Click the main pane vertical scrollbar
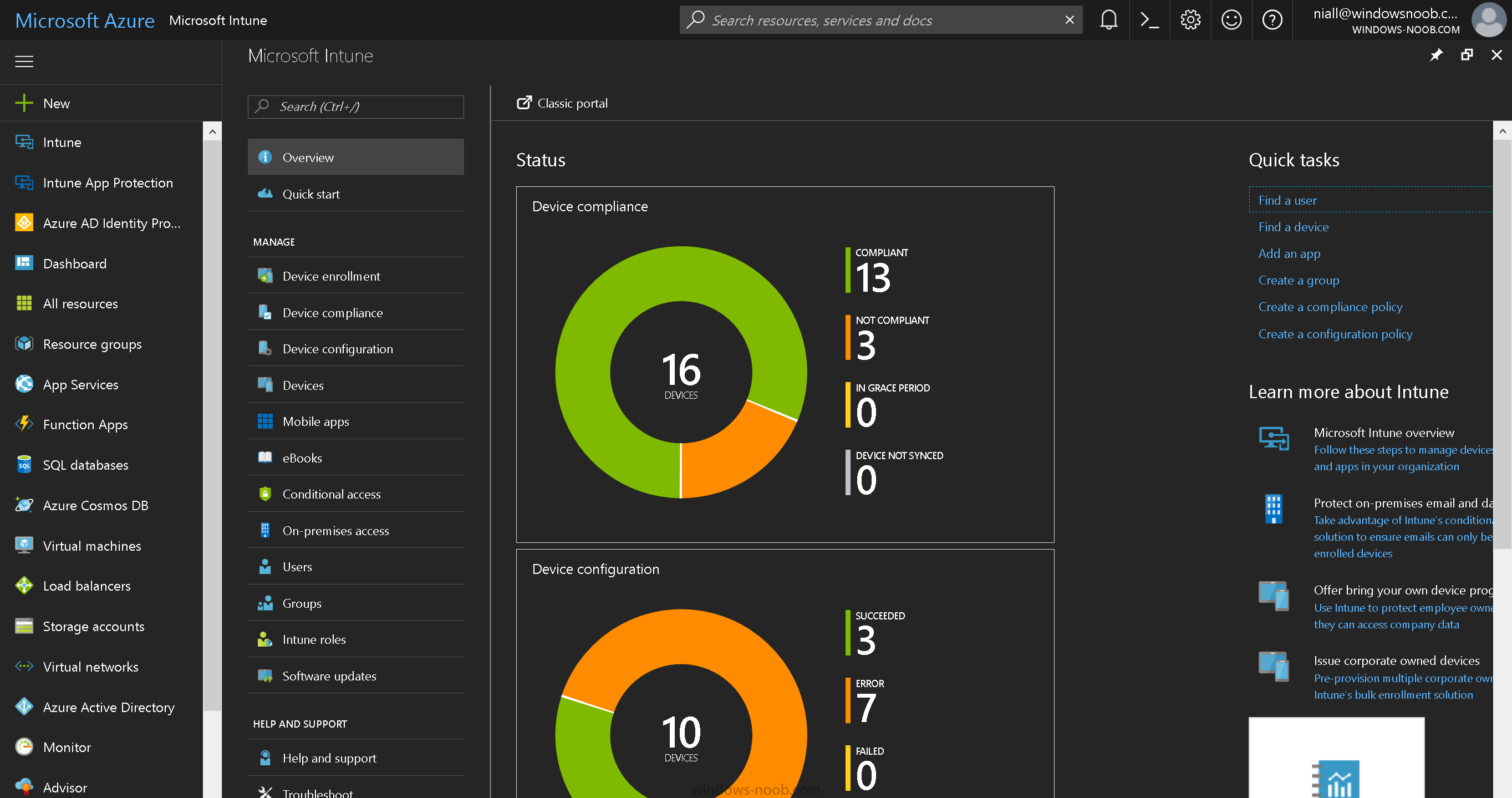The image size is (1512, 798). pos(1502,343)
